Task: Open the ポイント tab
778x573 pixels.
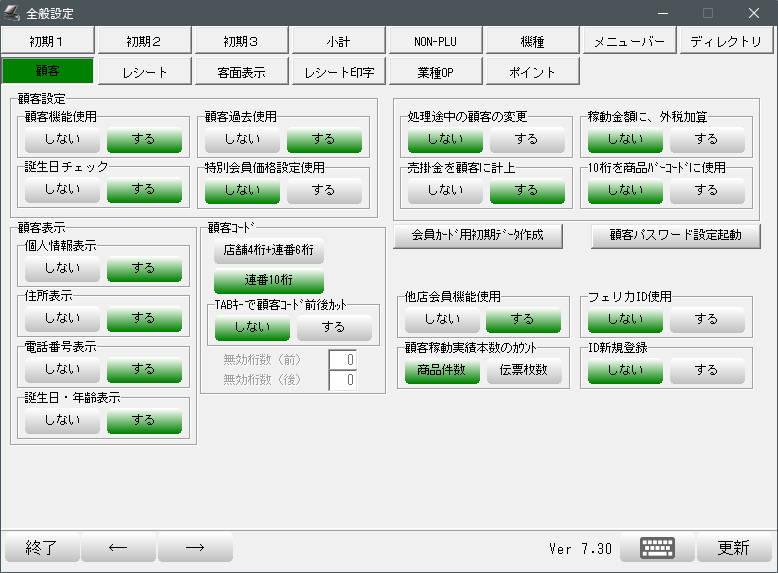Action: 532,72
